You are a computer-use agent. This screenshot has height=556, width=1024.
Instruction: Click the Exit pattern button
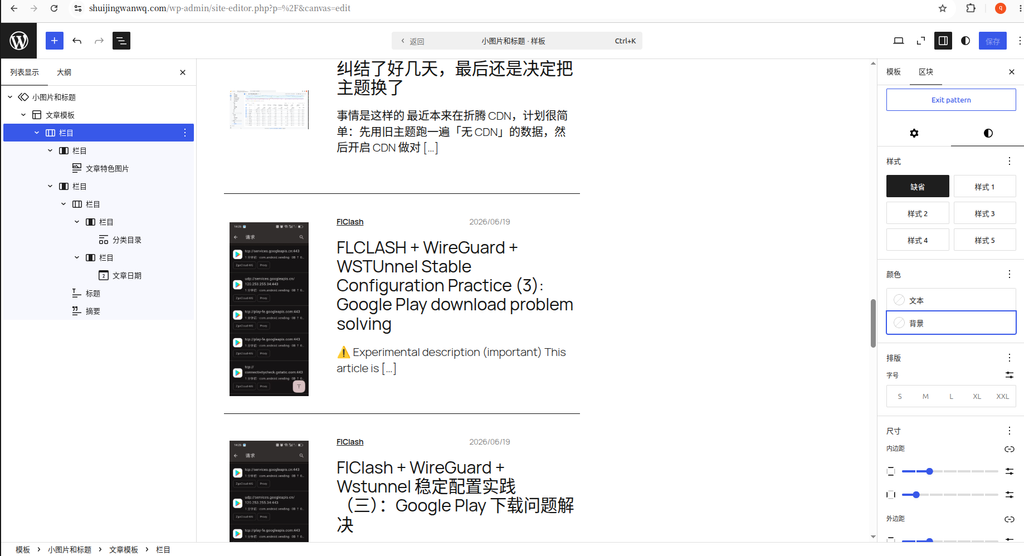click(x=951, y=100)
